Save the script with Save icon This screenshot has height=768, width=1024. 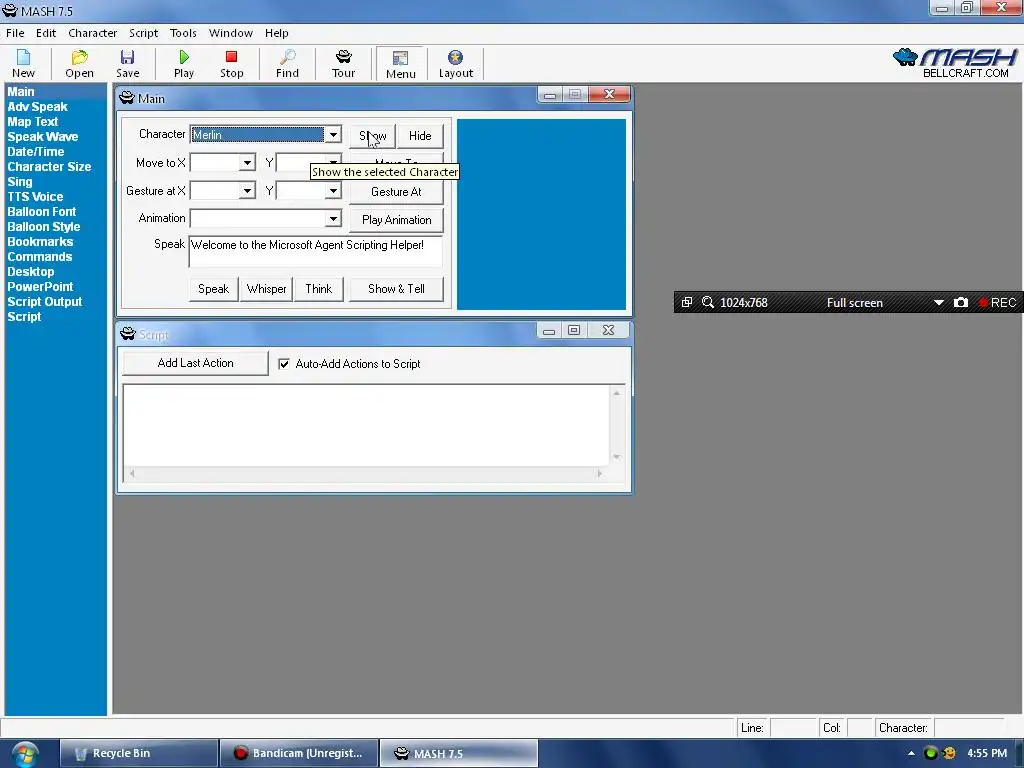pos(127,64)
